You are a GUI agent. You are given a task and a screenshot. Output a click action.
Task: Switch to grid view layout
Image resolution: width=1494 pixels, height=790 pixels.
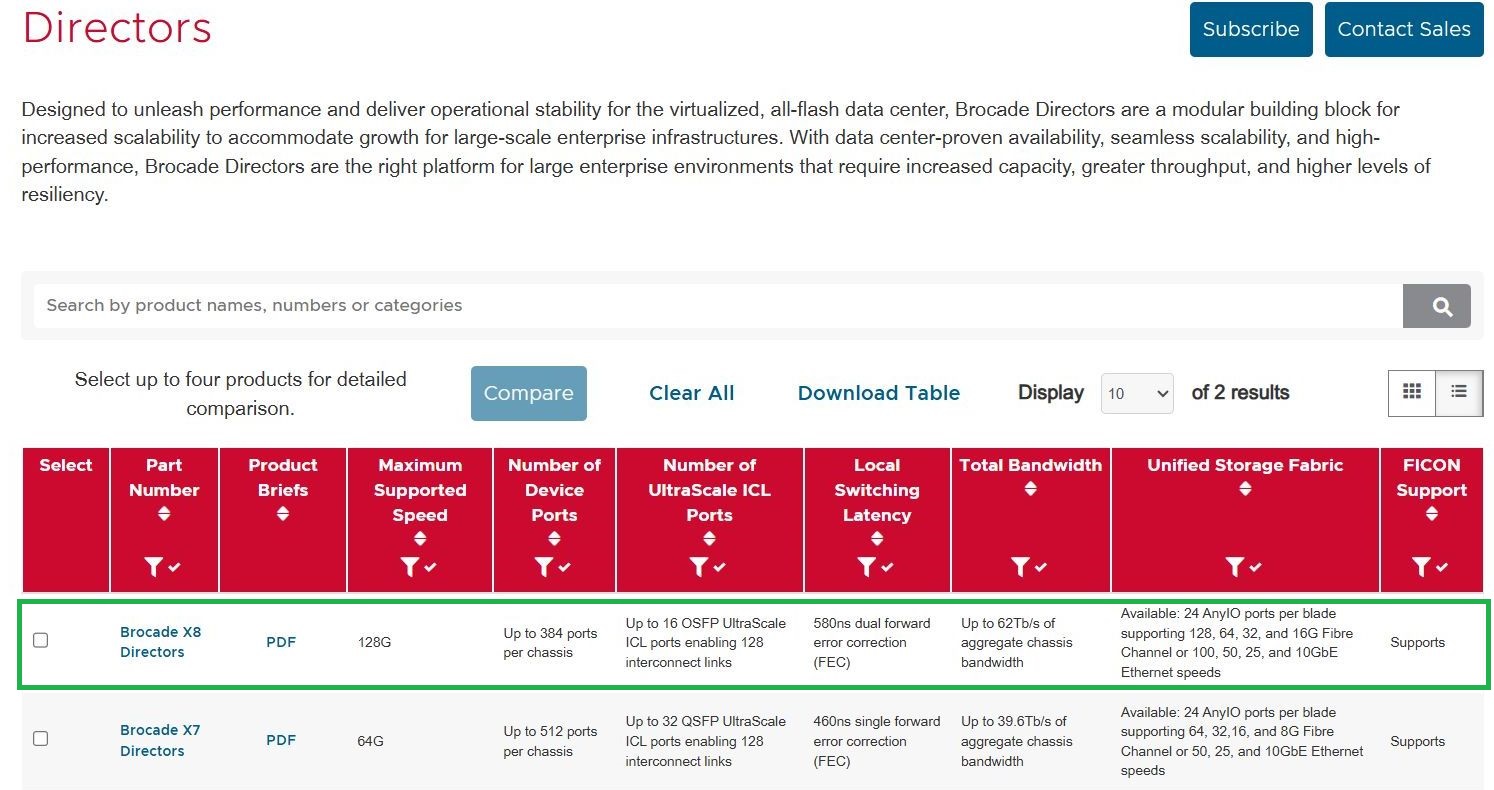pos(1412,392)
